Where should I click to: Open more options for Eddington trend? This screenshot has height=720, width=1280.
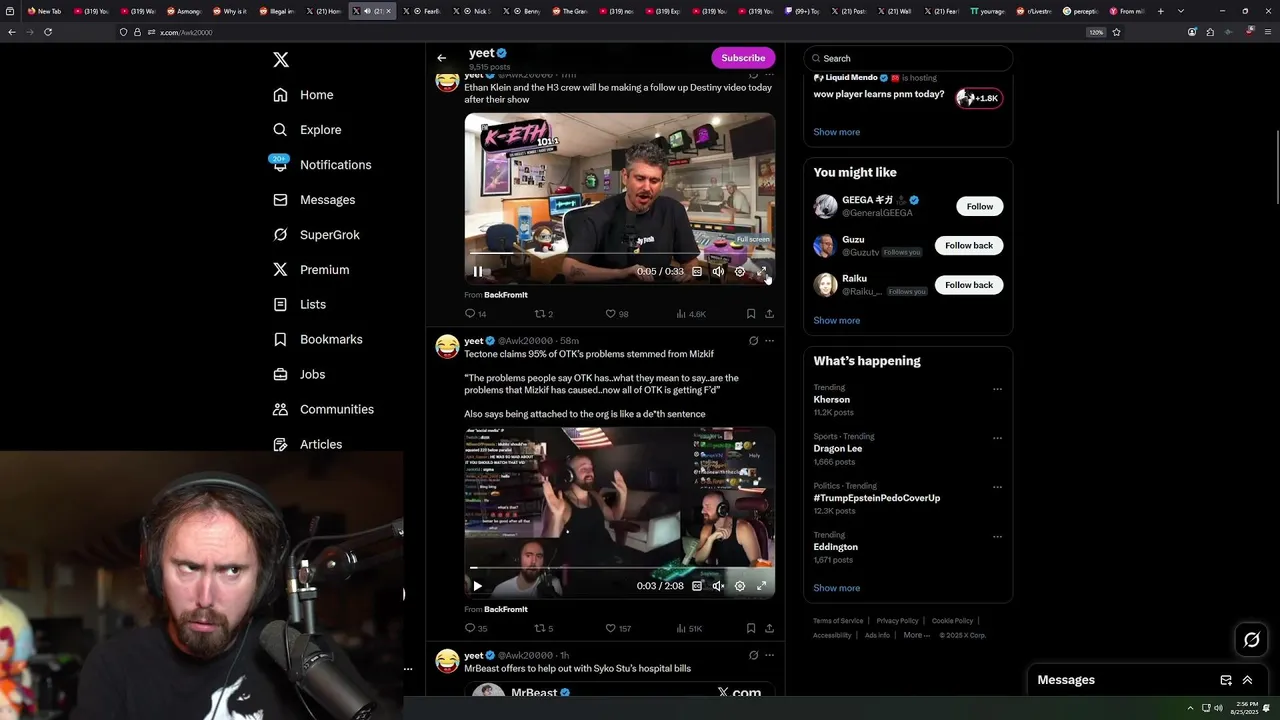click(x=997, y=536)
